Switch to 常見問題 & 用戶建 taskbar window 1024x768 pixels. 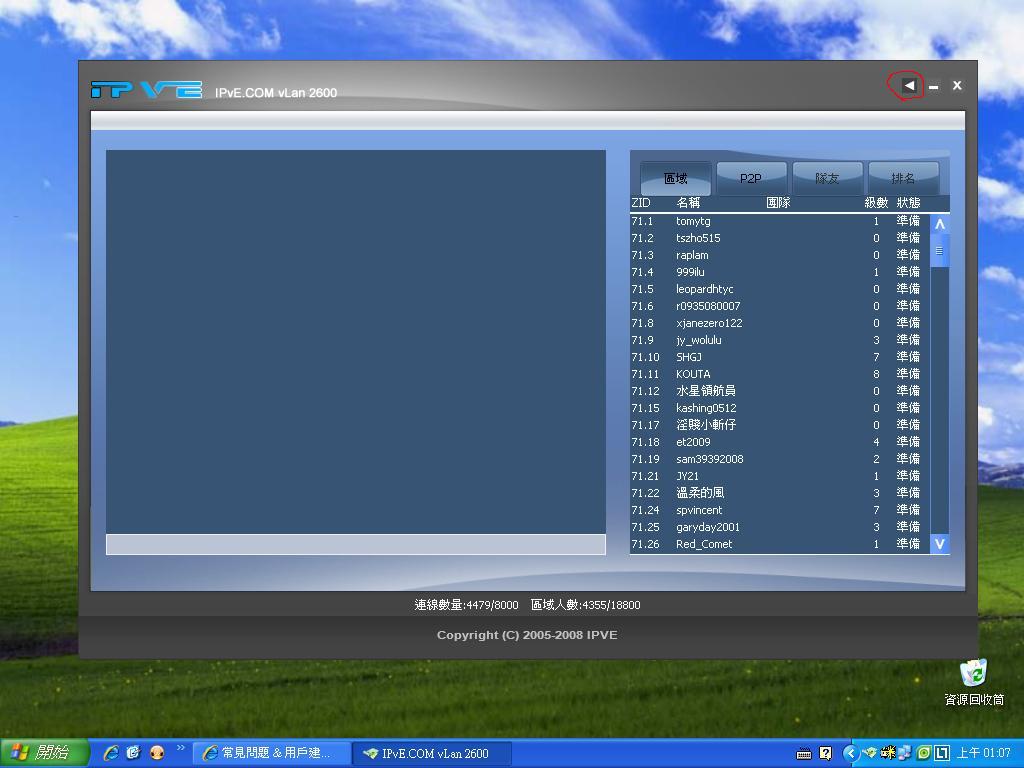(270, 753)
